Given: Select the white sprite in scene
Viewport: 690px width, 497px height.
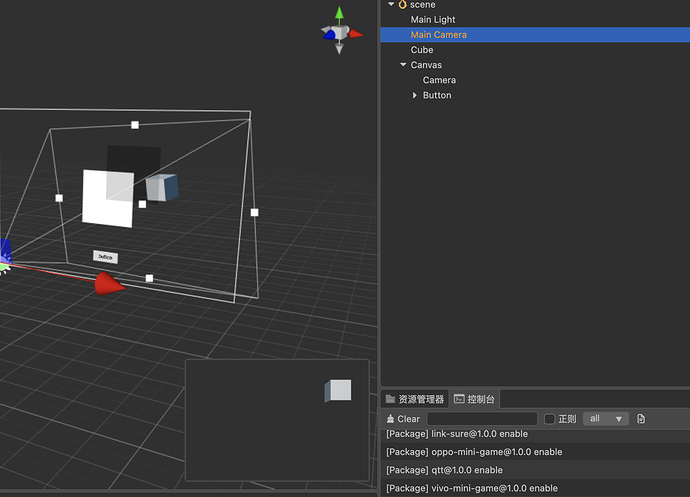Looking at the screenshot, I should pyautogui.click(x=108, y=199).
